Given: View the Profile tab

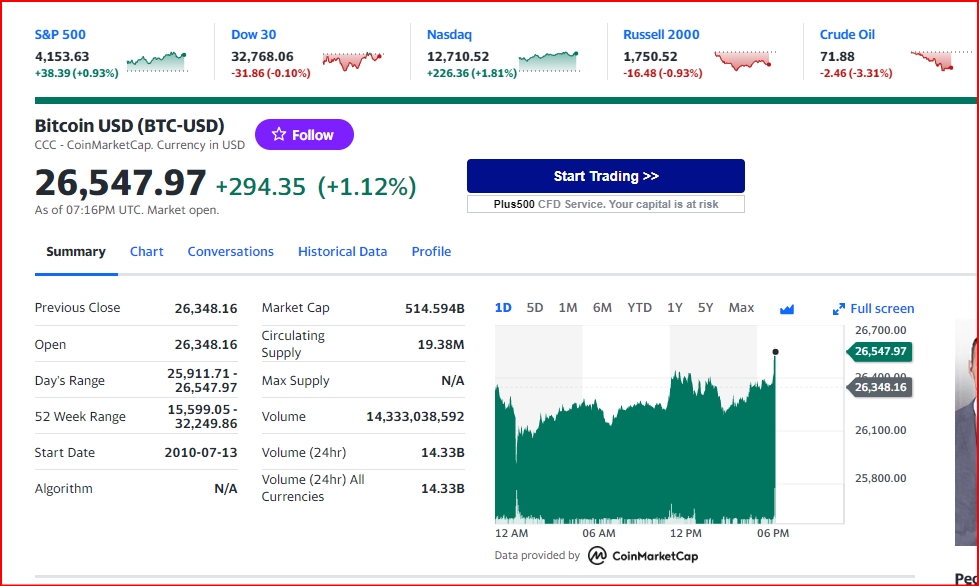Looking at the screenshot, I should [431, 251].
